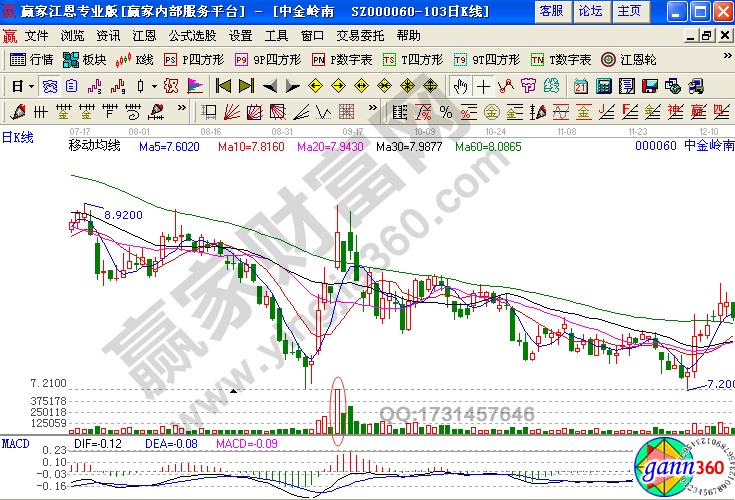Open the 交易委托 menu
Screen dimensions: 735x500
(x=360, y=35)
